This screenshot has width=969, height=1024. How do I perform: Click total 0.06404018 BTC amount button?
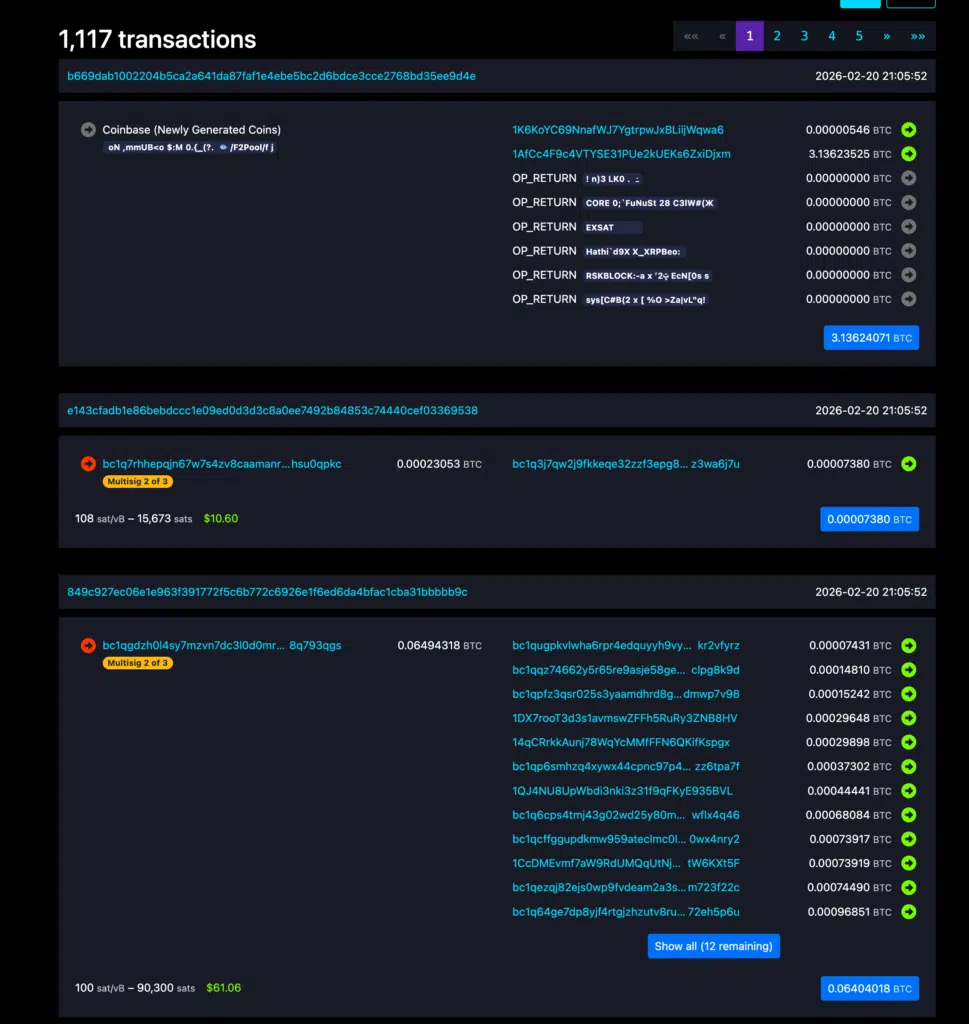pyautogui.click(x=868, y=989)
